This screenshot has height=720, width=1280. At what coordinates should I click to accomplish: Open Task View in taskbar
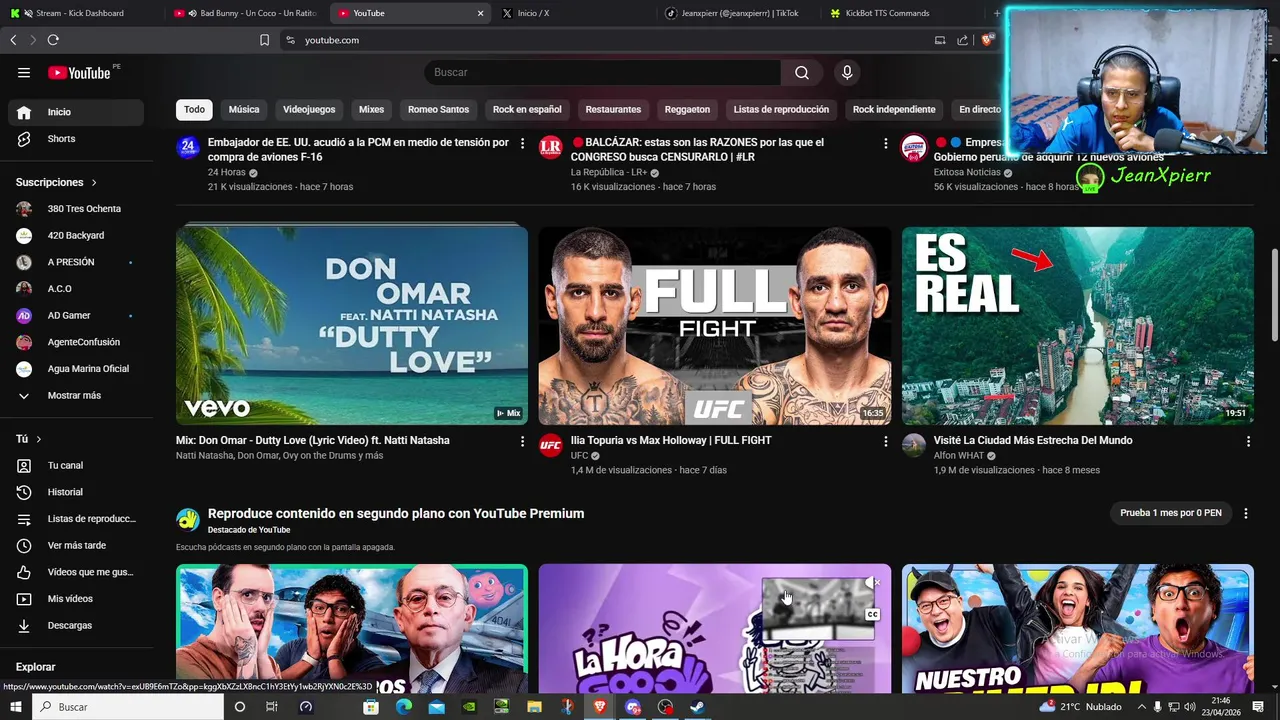pyautogui.click(x=271, y=707)
